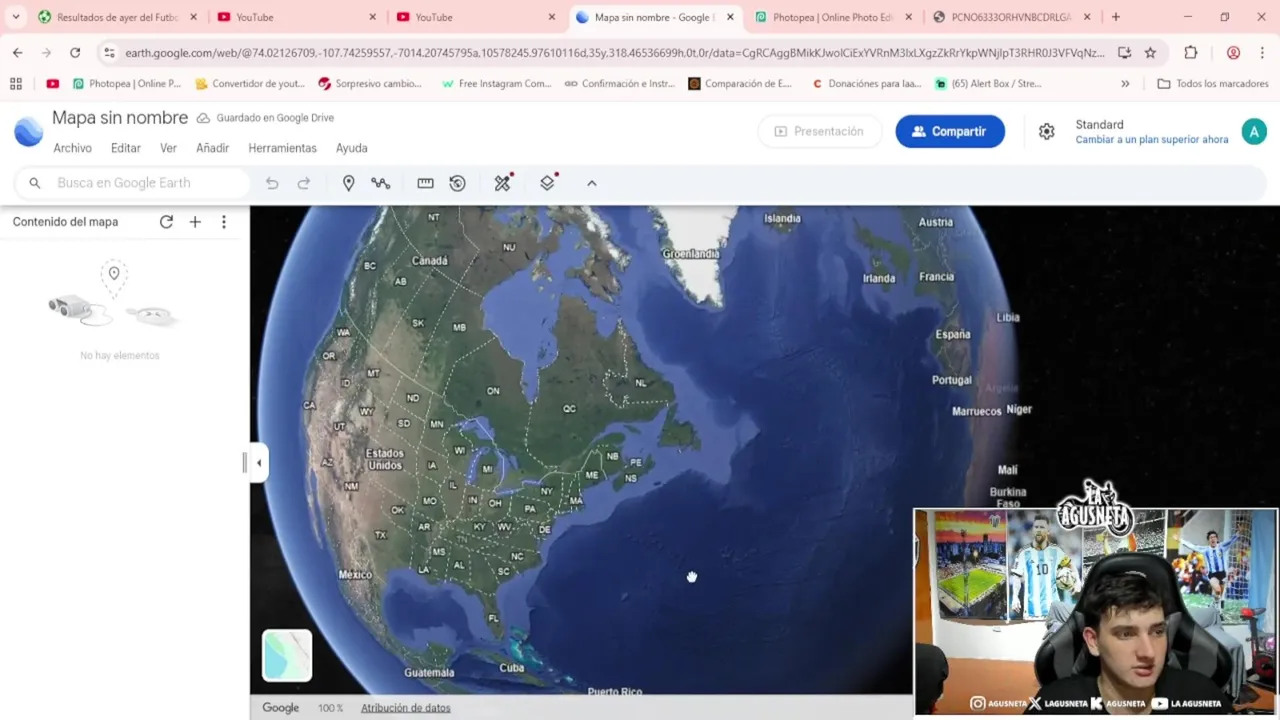This screenshot has width=1280, height=720.
Task: Click the redo arrow in the toolbar
Action: [x=304, y=183]
